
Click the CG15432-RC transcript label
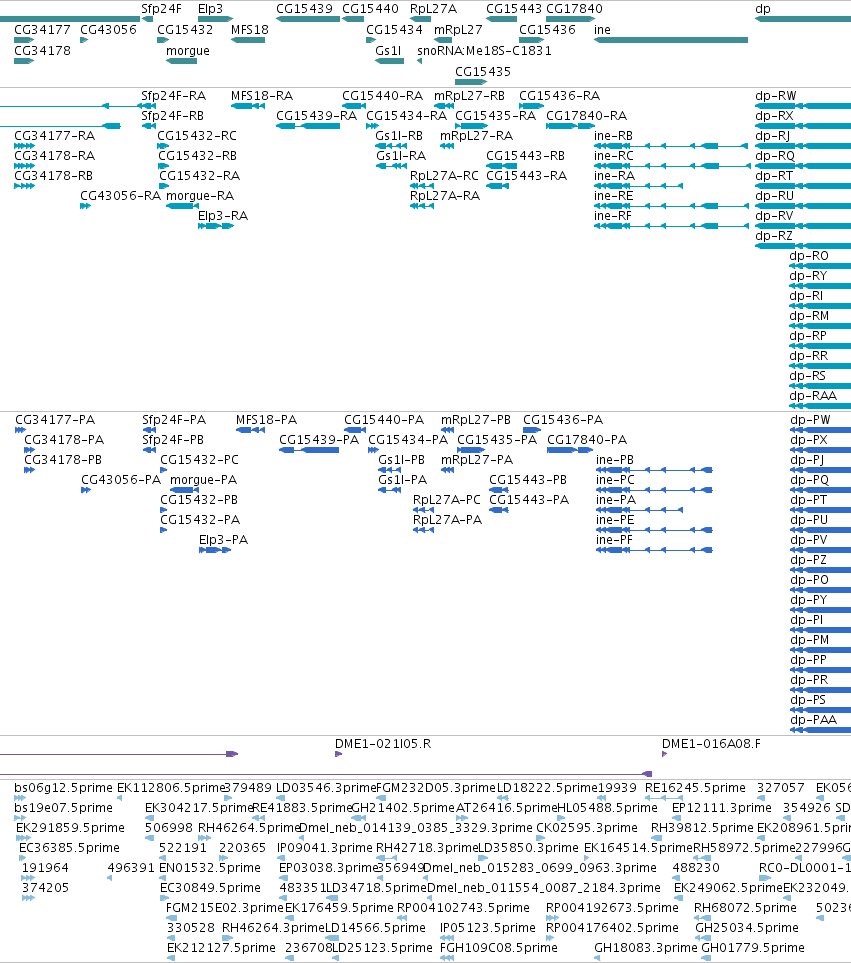pos(196,136)
